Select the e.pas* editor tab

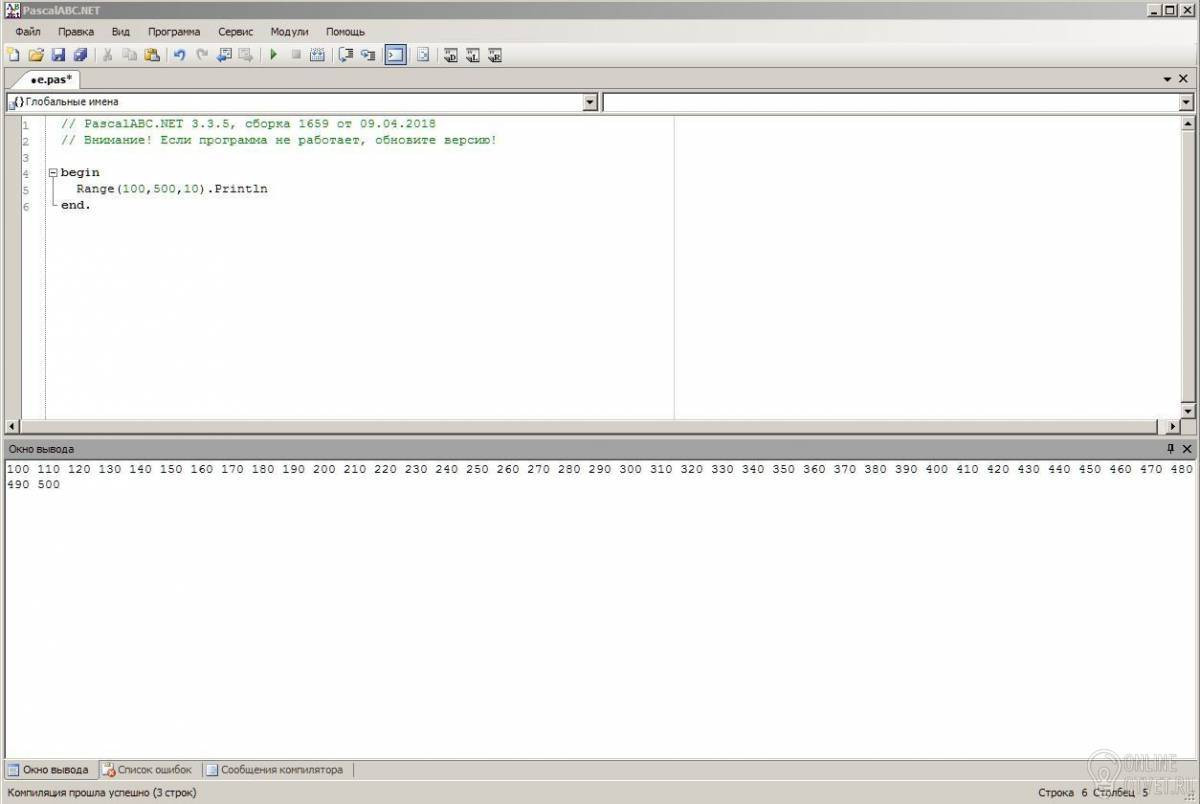click(x=50, y=79)
